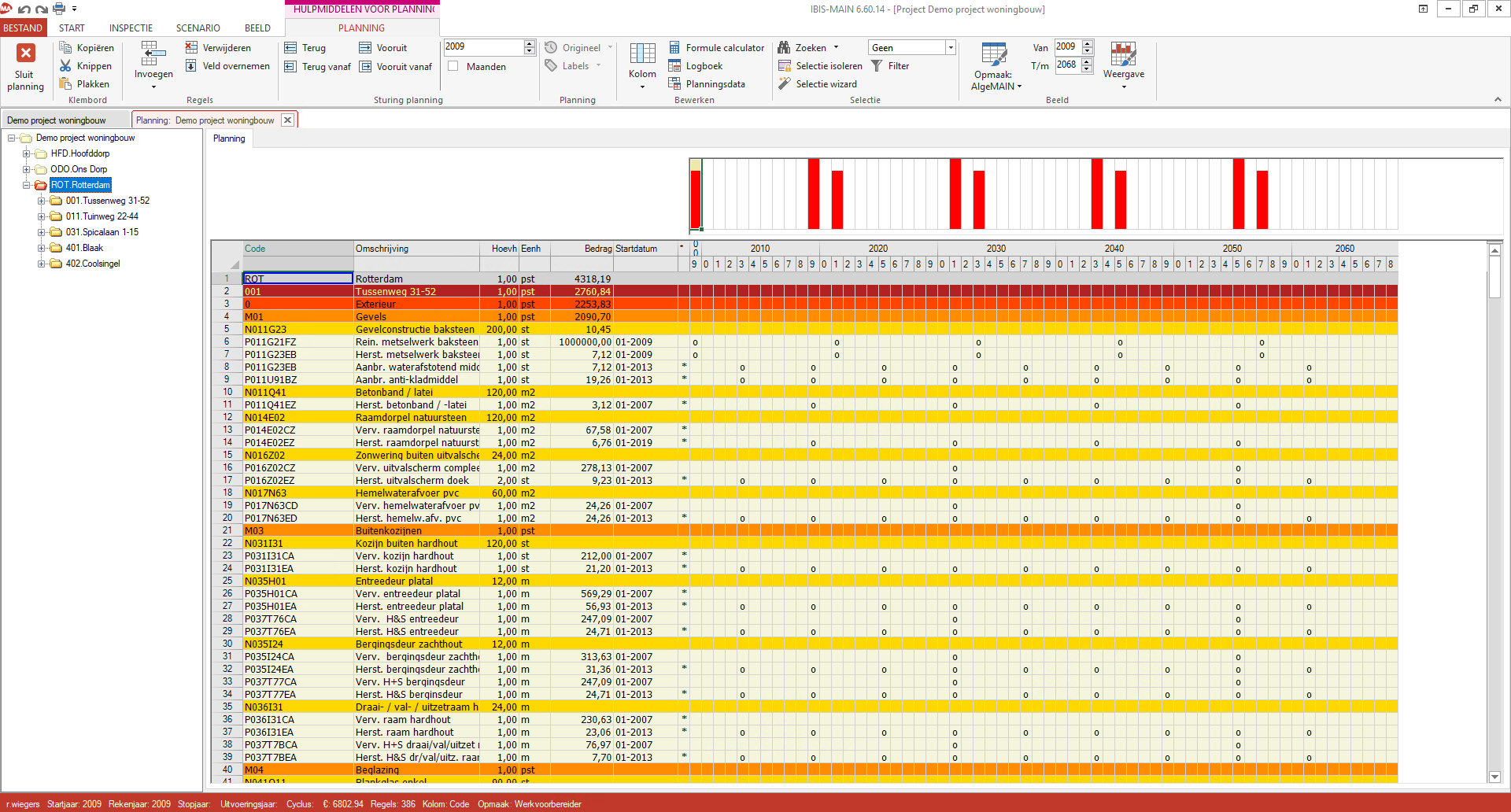Viewport: 1511px width, 812px height.
Task: Click the Filter funnel icon
Action: pyautogui.click(x=877, y=66)
